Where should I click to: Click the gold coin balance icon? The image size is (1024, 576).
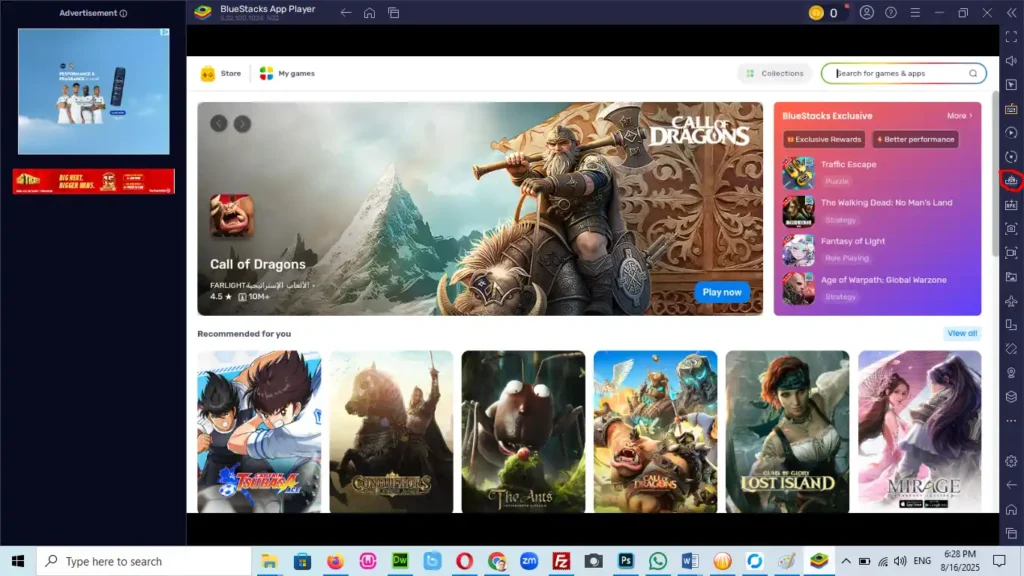click(x=816, y=13)
